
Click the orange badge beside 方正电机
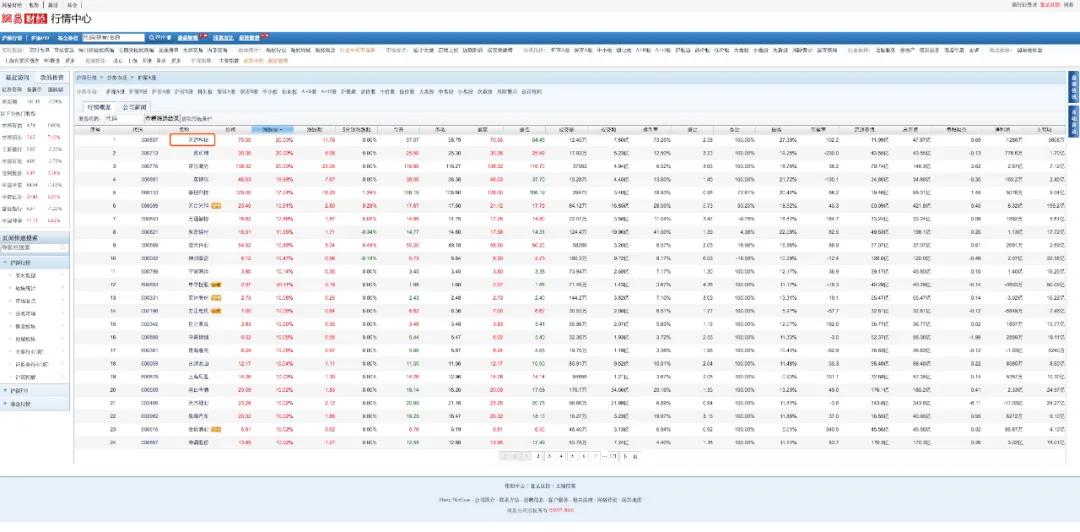216,311
